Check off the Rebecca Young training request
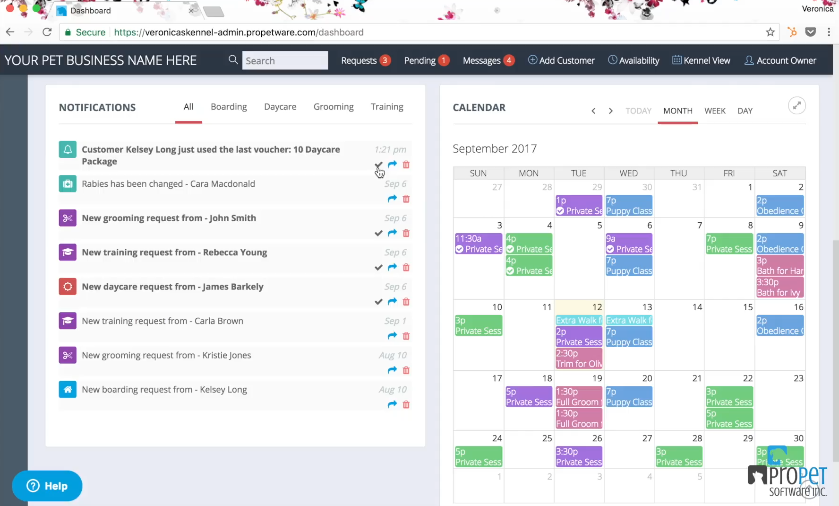 click(378, 267)
